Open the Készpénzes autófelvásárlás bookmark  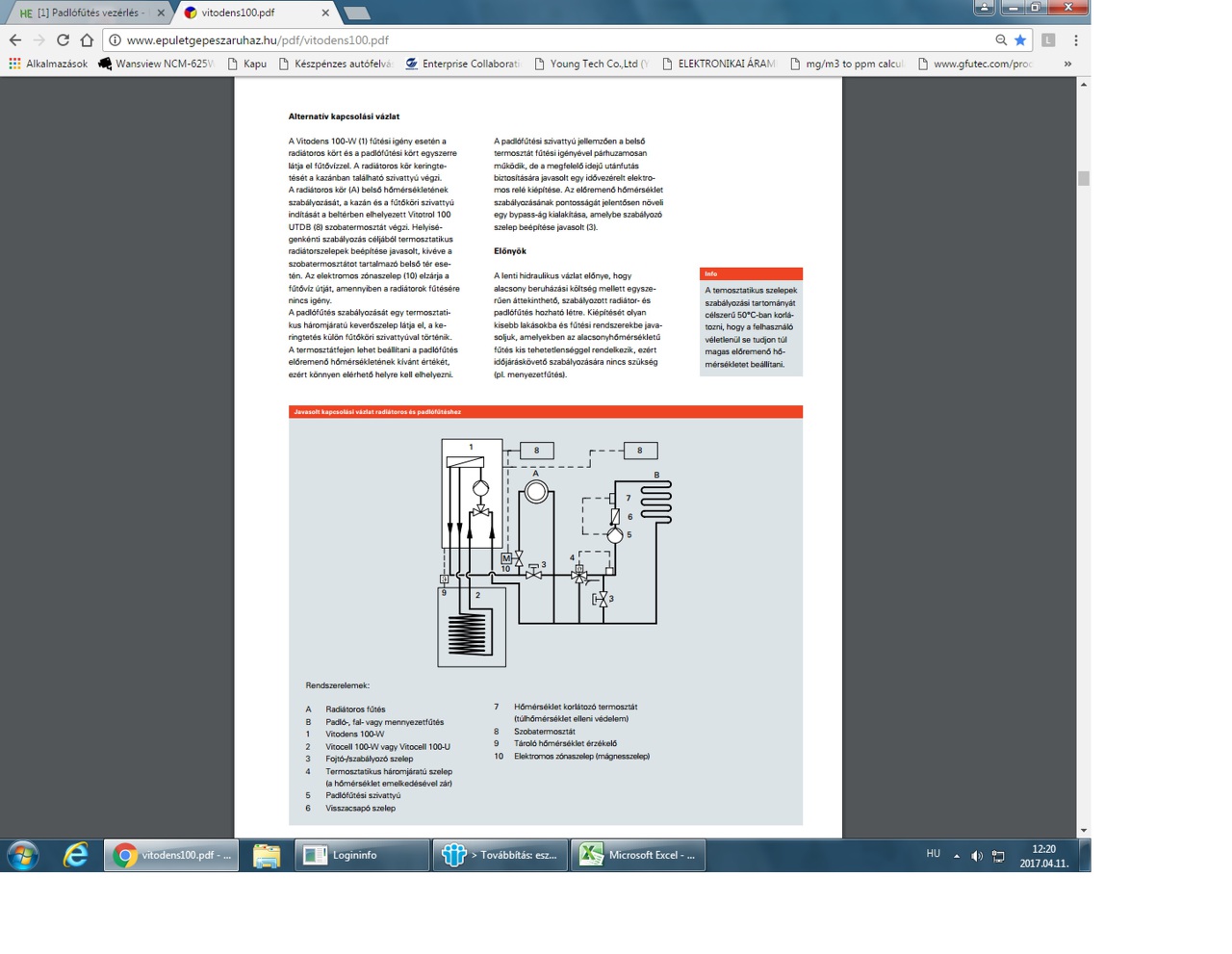coord(335,64)
